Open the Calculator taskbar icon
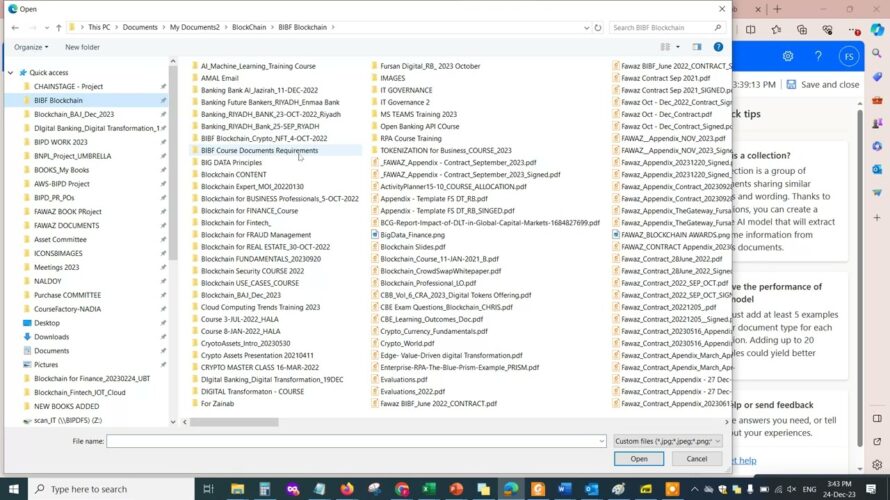 pyautogui.click(x=265, y=489)
